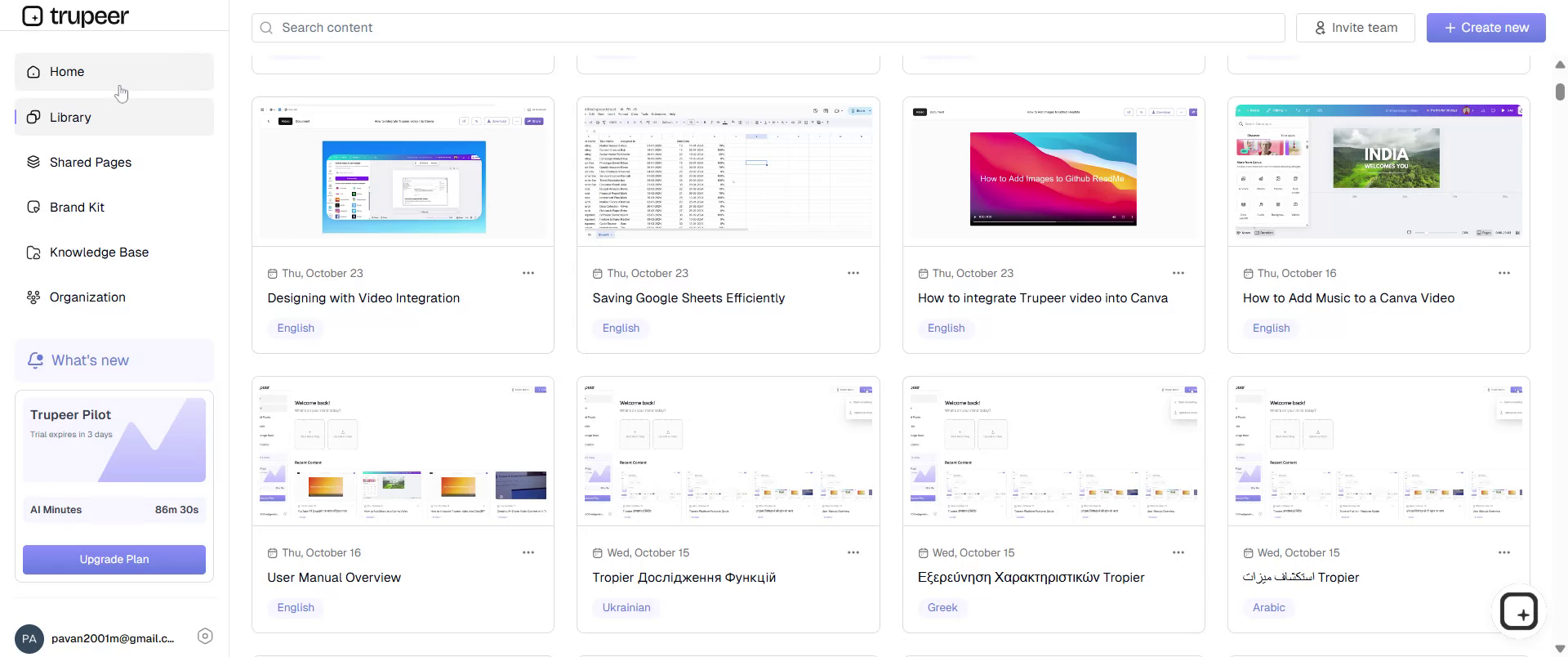Click the Upgrade Plan button
Screen dimensions: 1568x657
pos(114,560)
